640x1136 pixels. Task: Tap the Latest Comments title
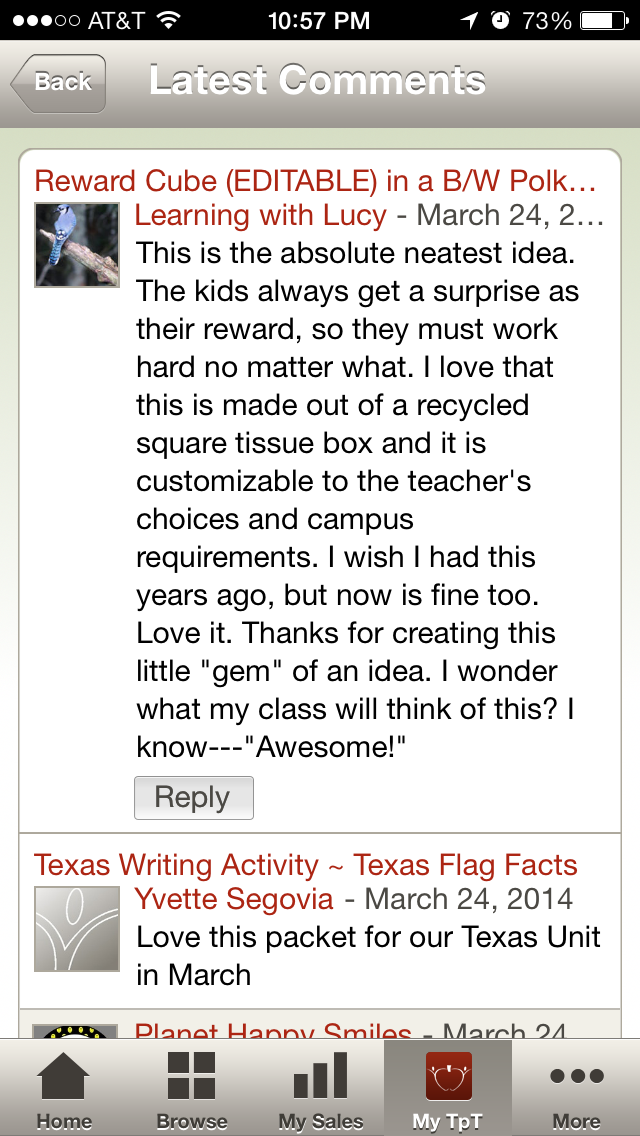click(x=318, y=81)
